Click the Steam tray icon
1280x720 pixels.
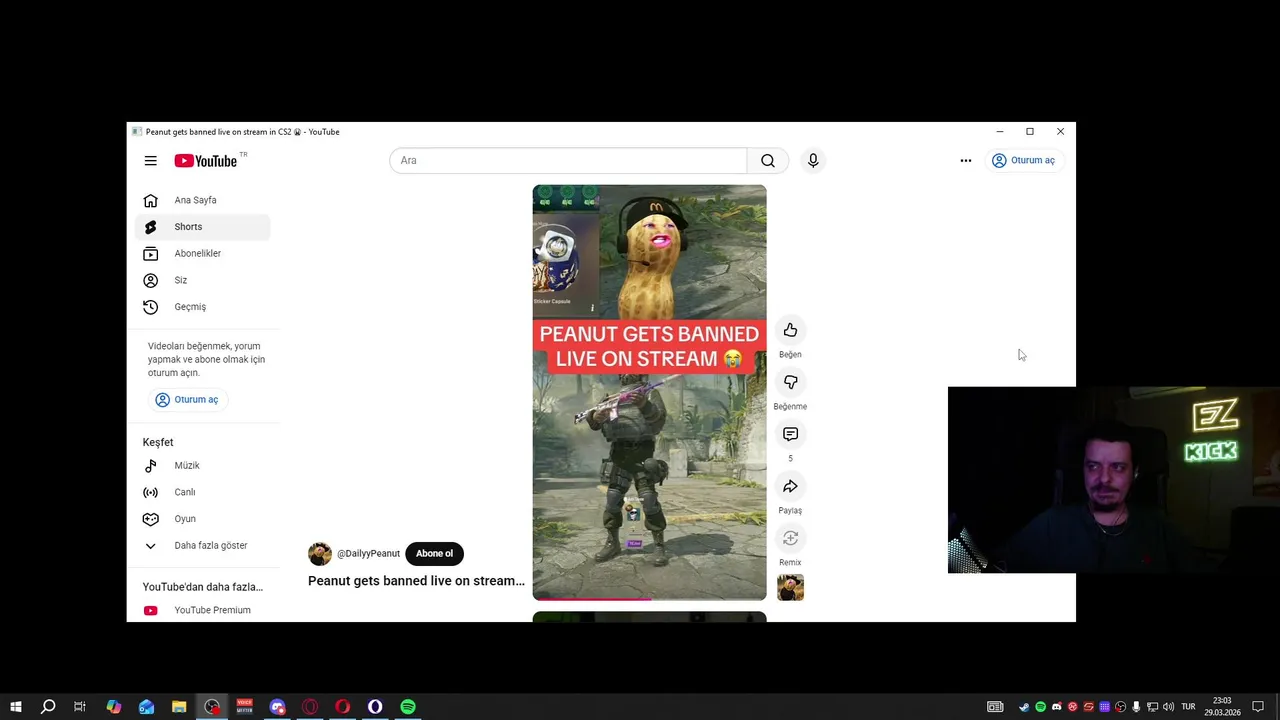[x=1024, y=707]
